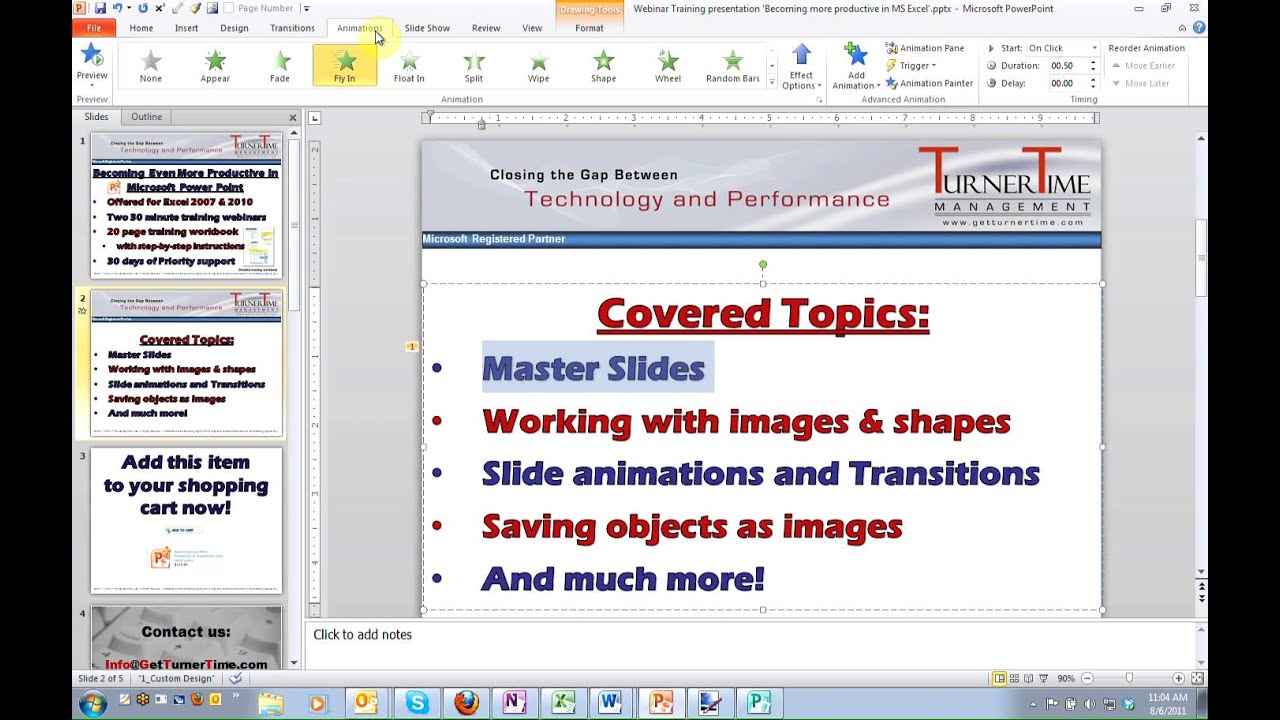Viewport: 1280px width, 720px height.
Task: Apply the Shape animation effect
Action: pos(603,66)
